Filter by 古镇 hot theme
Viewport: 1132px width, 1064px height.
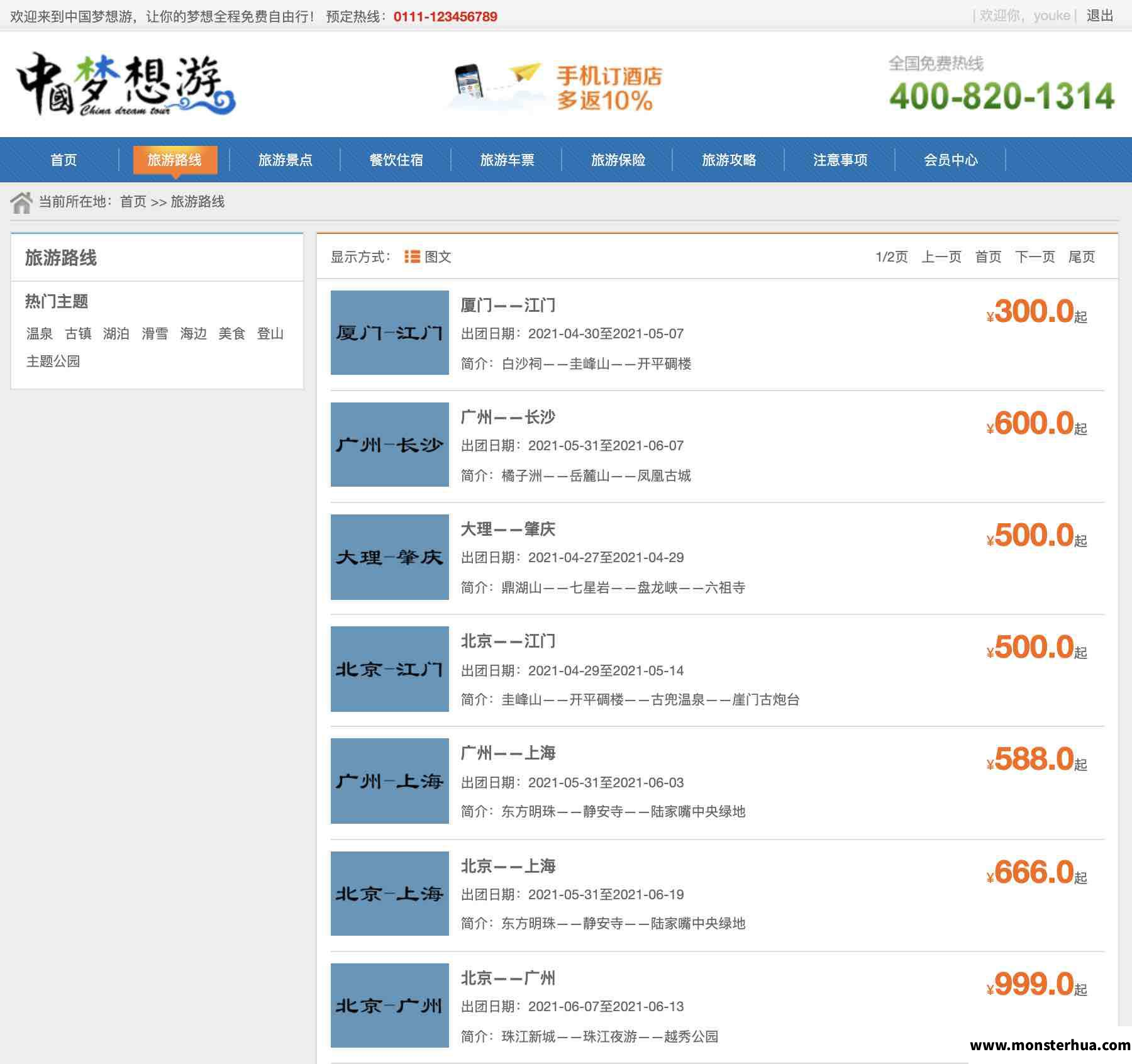(78, 333)
